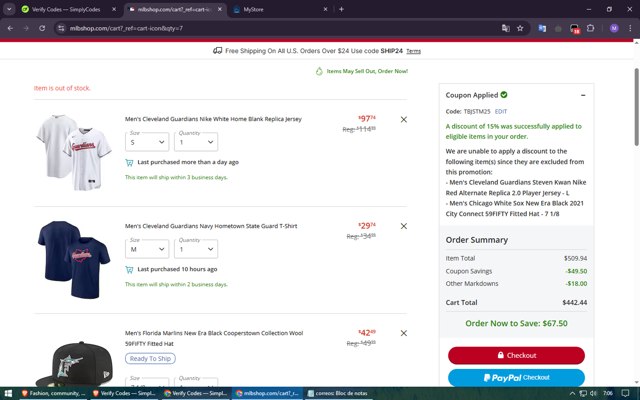Image resolution: width=640 pixels, height=400 pixels.
Task: Switch to Verify Codes — SimplyCodes tab
Action: click(x=65, y=9)
